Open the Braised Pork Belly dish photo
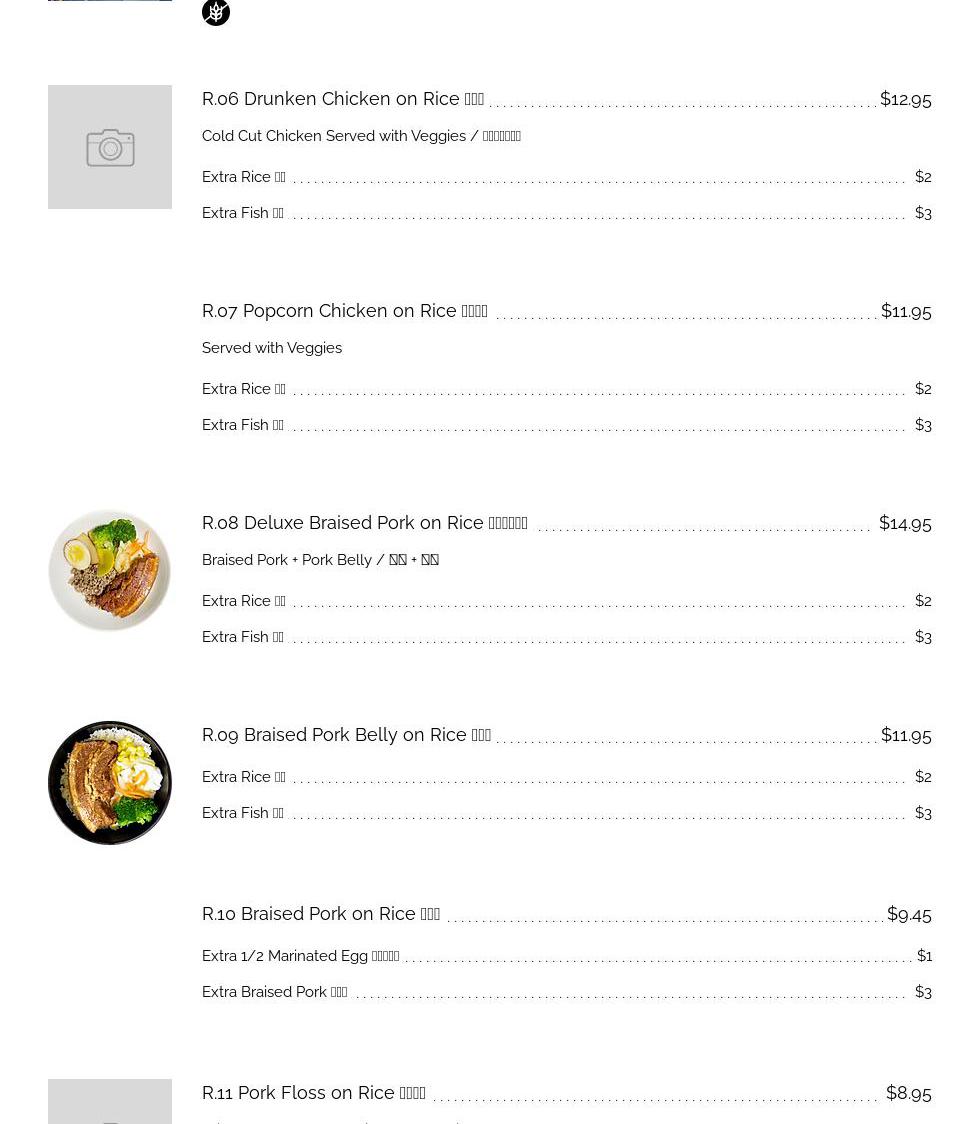The height and width of the screenshot is (1124, 965). click(x=110, y=783)
